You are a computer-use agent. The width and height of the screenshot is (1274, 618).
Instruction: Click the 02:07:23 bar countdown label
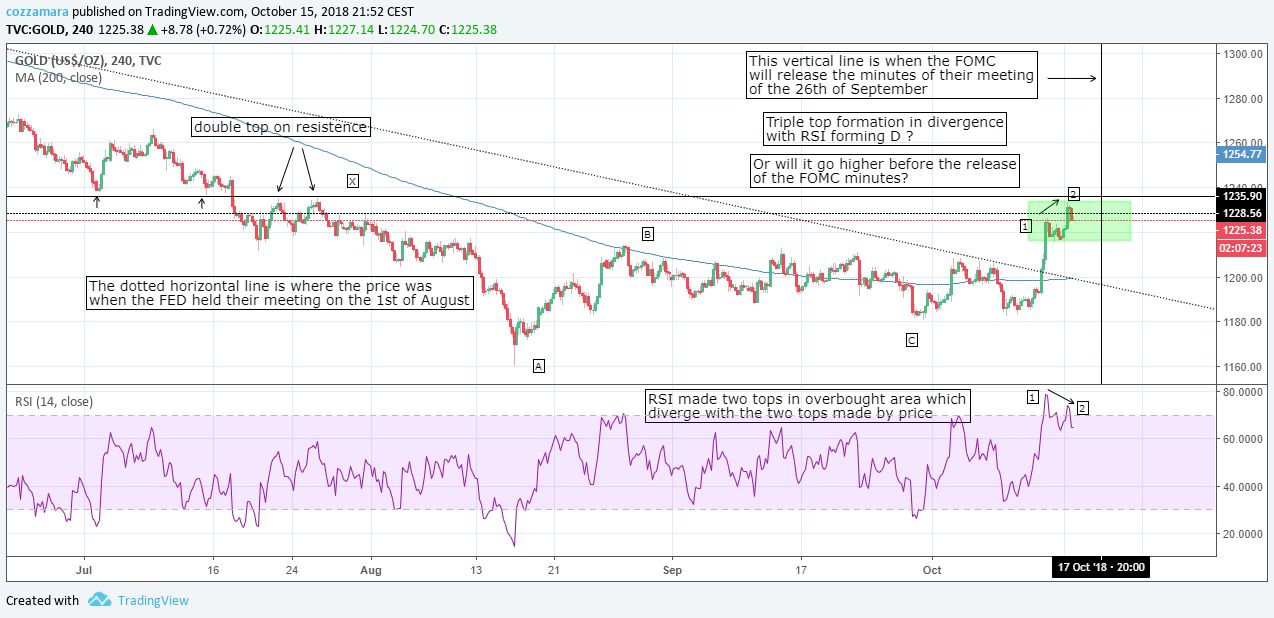[x=1242, y=246]
